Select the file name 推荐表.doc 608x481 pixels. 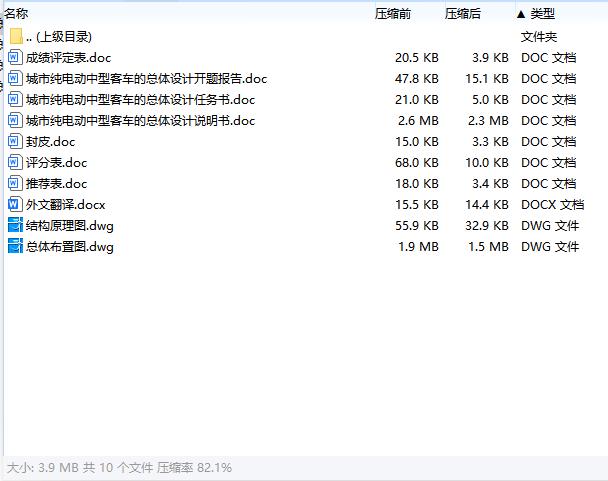click(57, 183)
